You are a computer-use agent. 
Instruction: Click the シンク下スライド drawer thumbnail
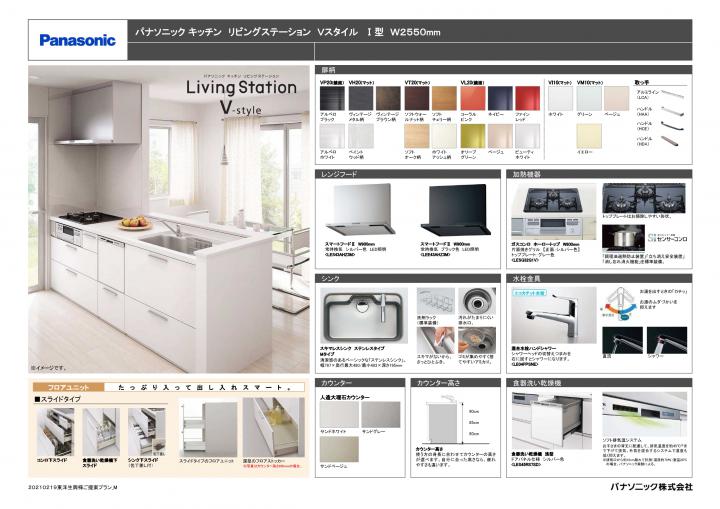click(146, 432)
